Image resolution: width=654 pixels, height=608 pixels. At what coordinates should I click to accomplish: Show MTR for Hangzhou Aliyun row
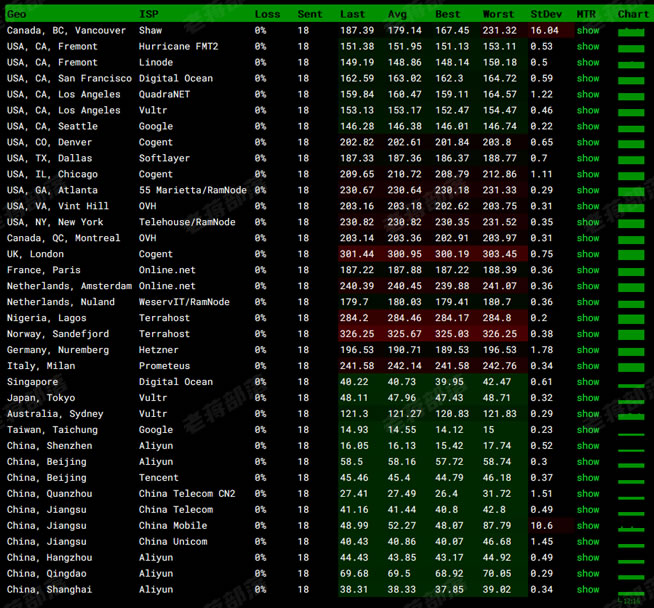588,558
